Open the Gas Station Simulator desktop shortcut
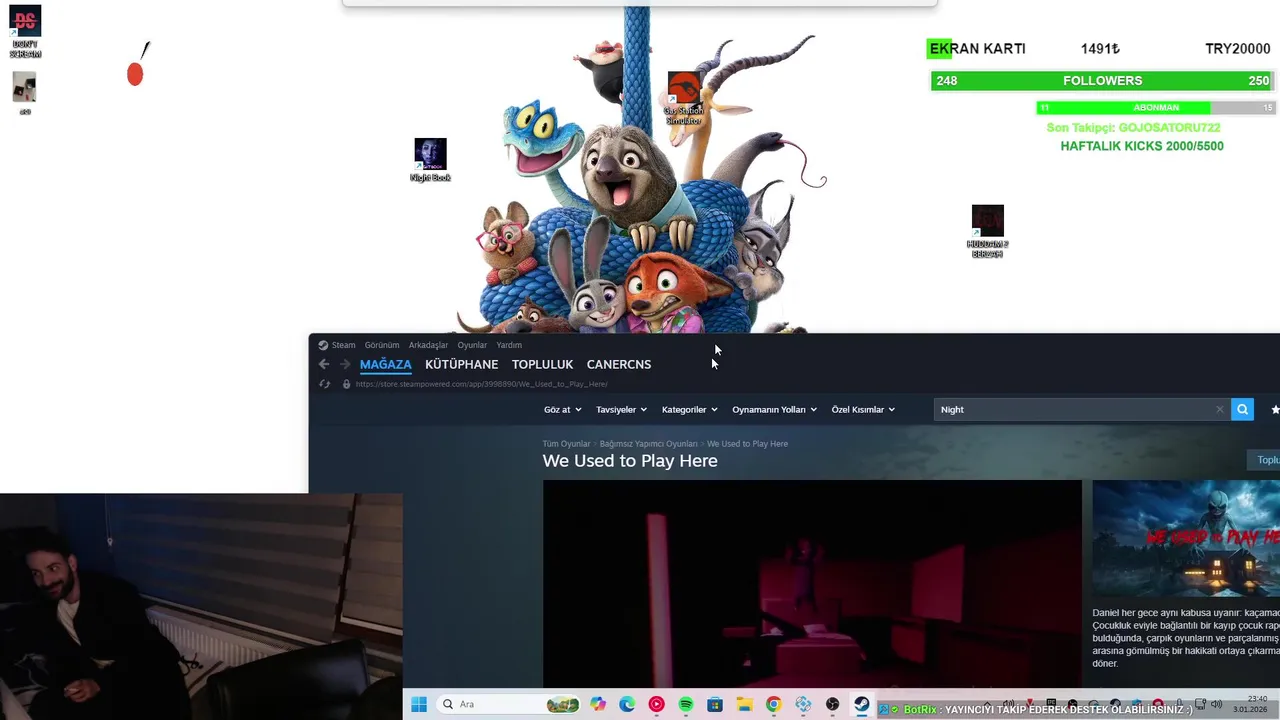The height and width of the screenshot is (720, 1280). point(684,98)
